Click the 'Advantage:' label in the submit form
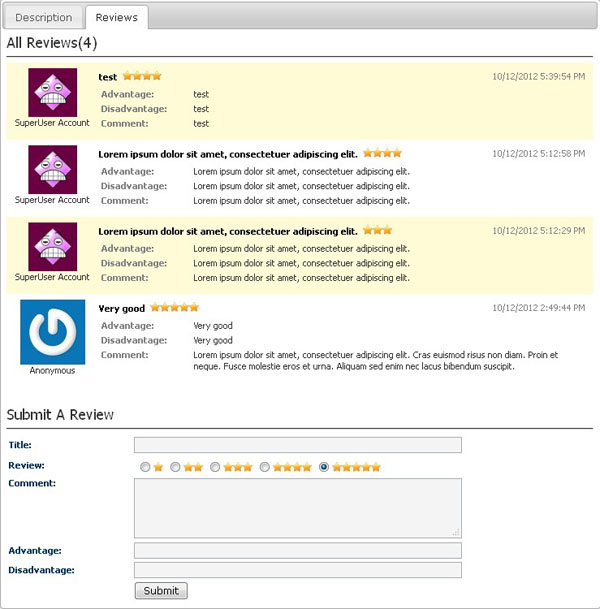 click(35, 551)
